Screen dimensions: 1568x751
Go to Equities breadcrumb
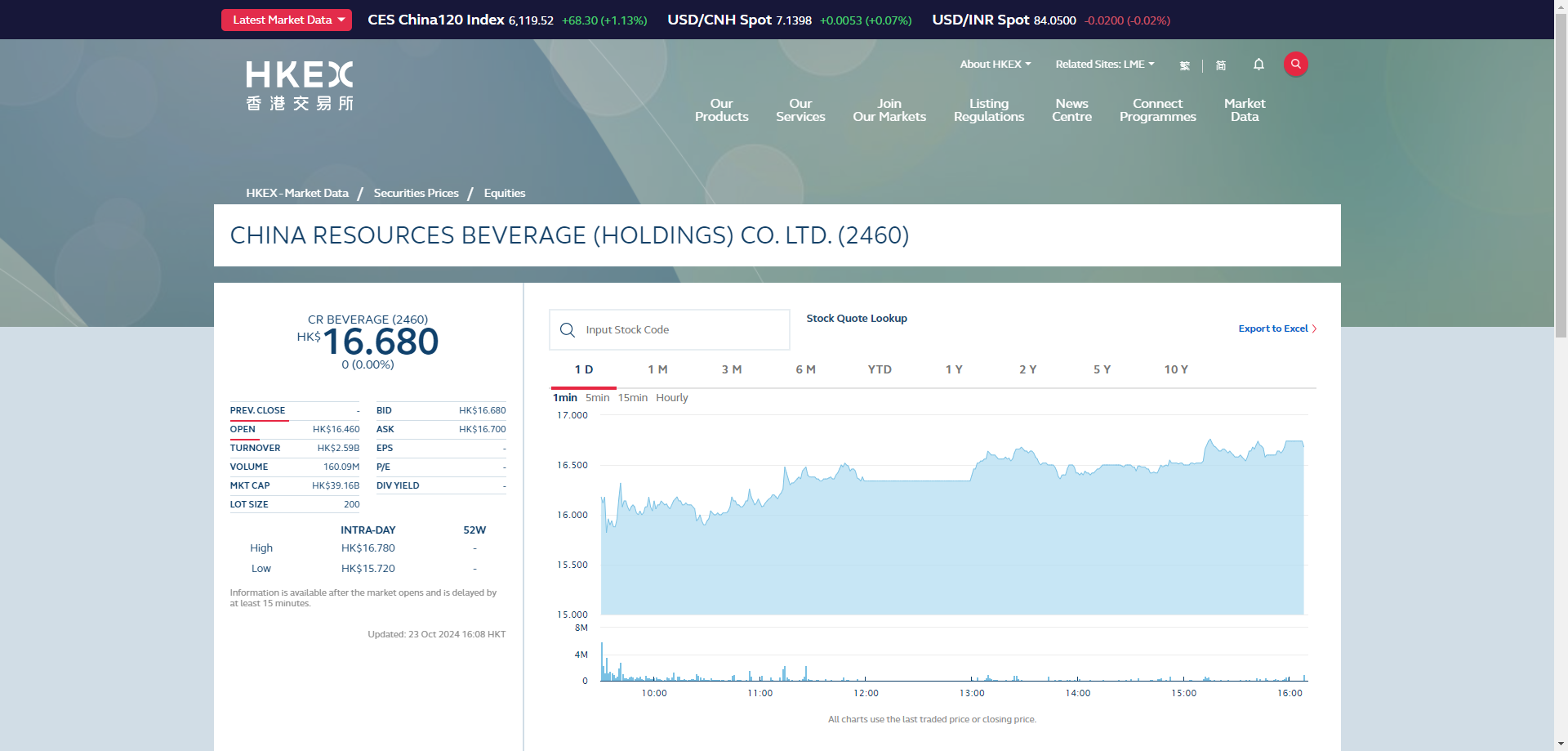pyautogui.click(x=504, y=193)
